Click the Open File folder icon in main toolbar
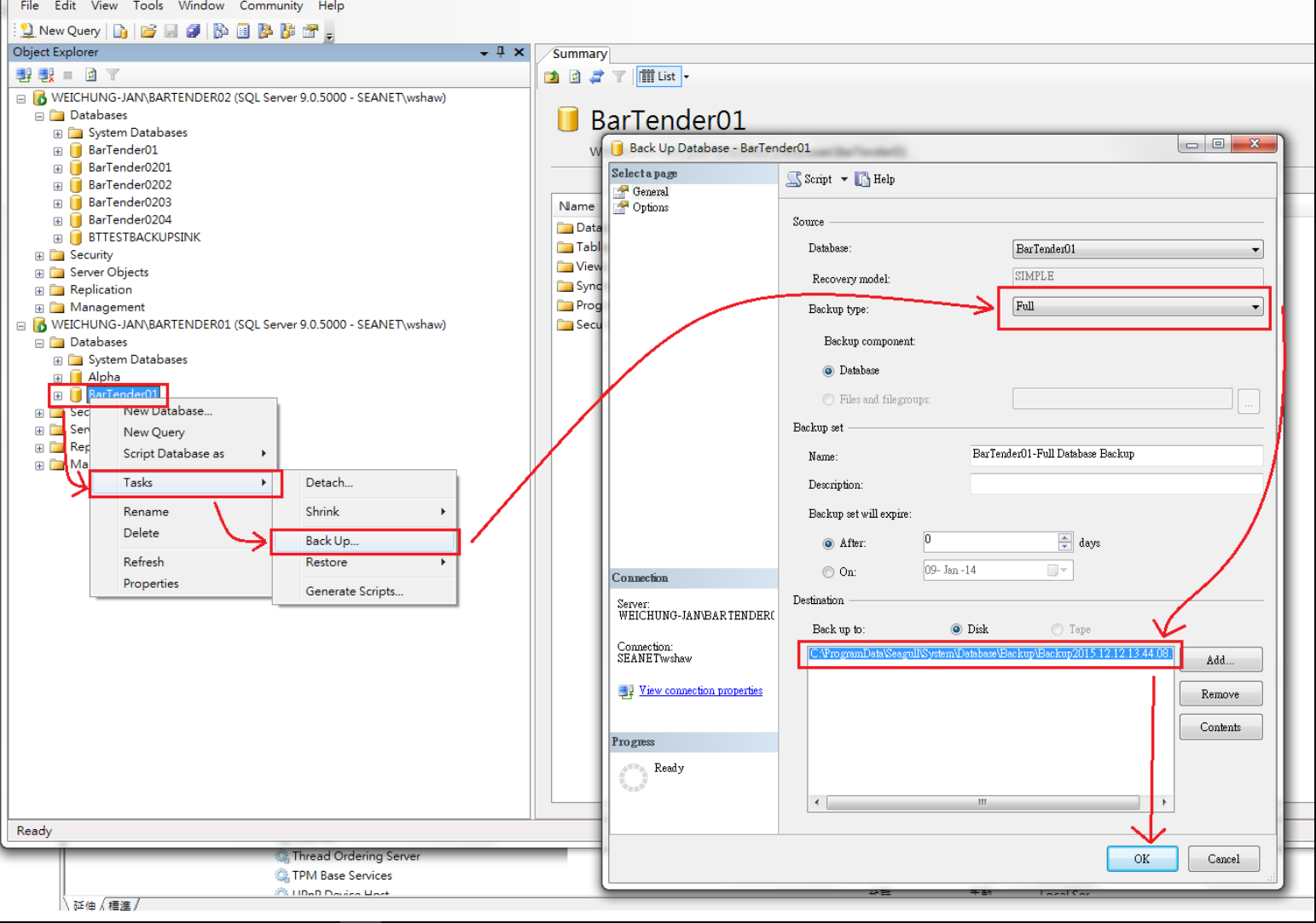The image size is (1316, 923). (x=148, y=31)
